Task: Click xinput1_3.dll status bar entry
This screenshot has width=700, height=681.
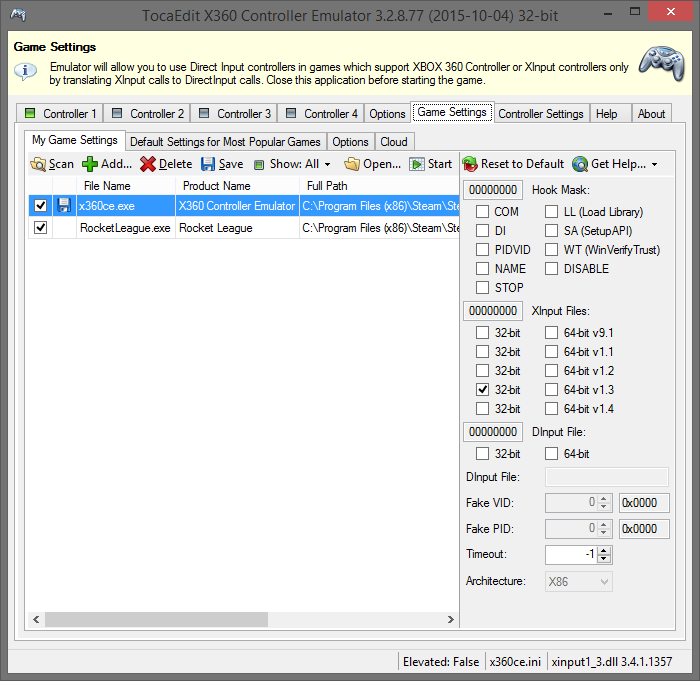Action: (x=612, y=661)
